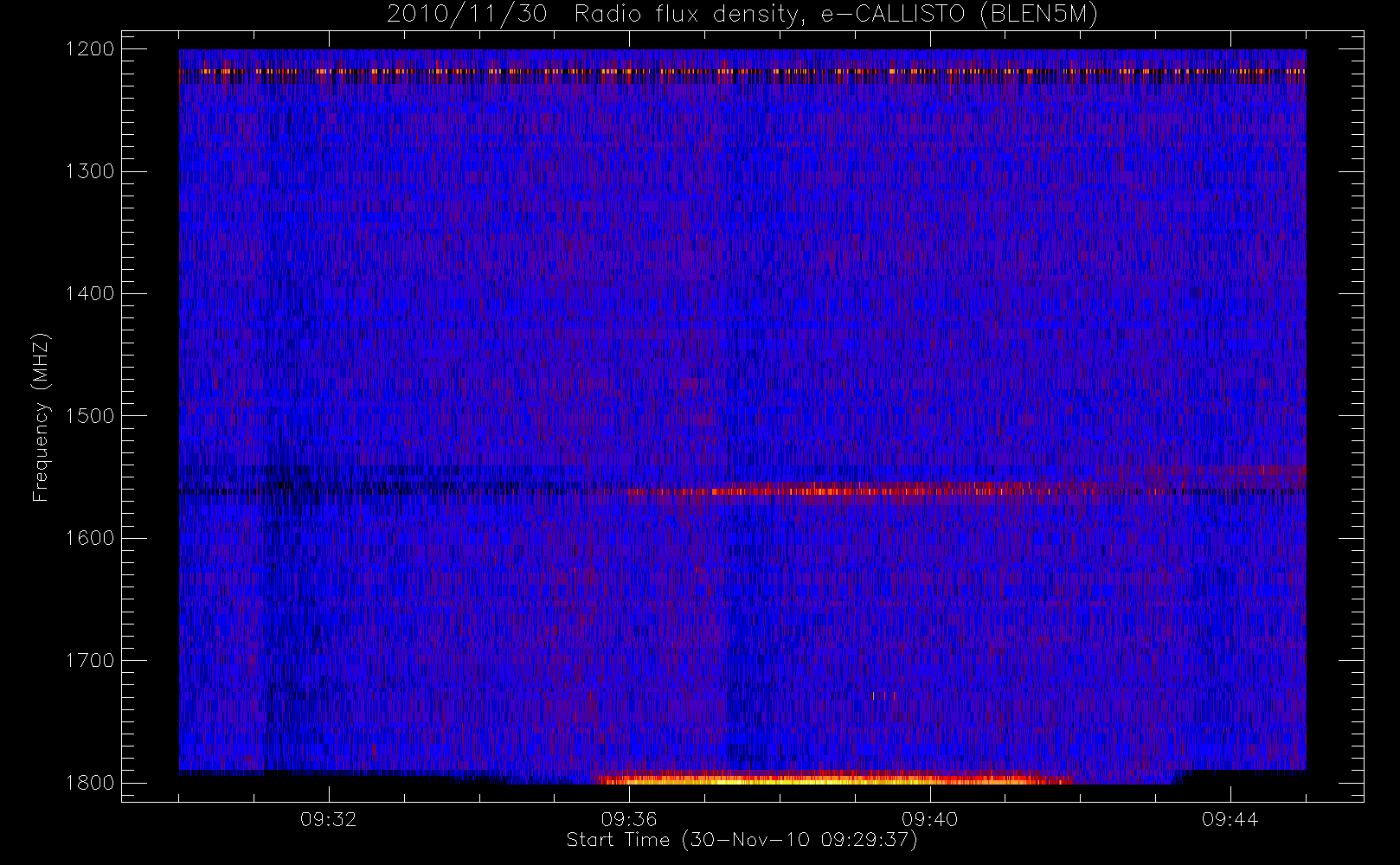
Task: Click the 09:32 time tick label
Action: (329, 819)
